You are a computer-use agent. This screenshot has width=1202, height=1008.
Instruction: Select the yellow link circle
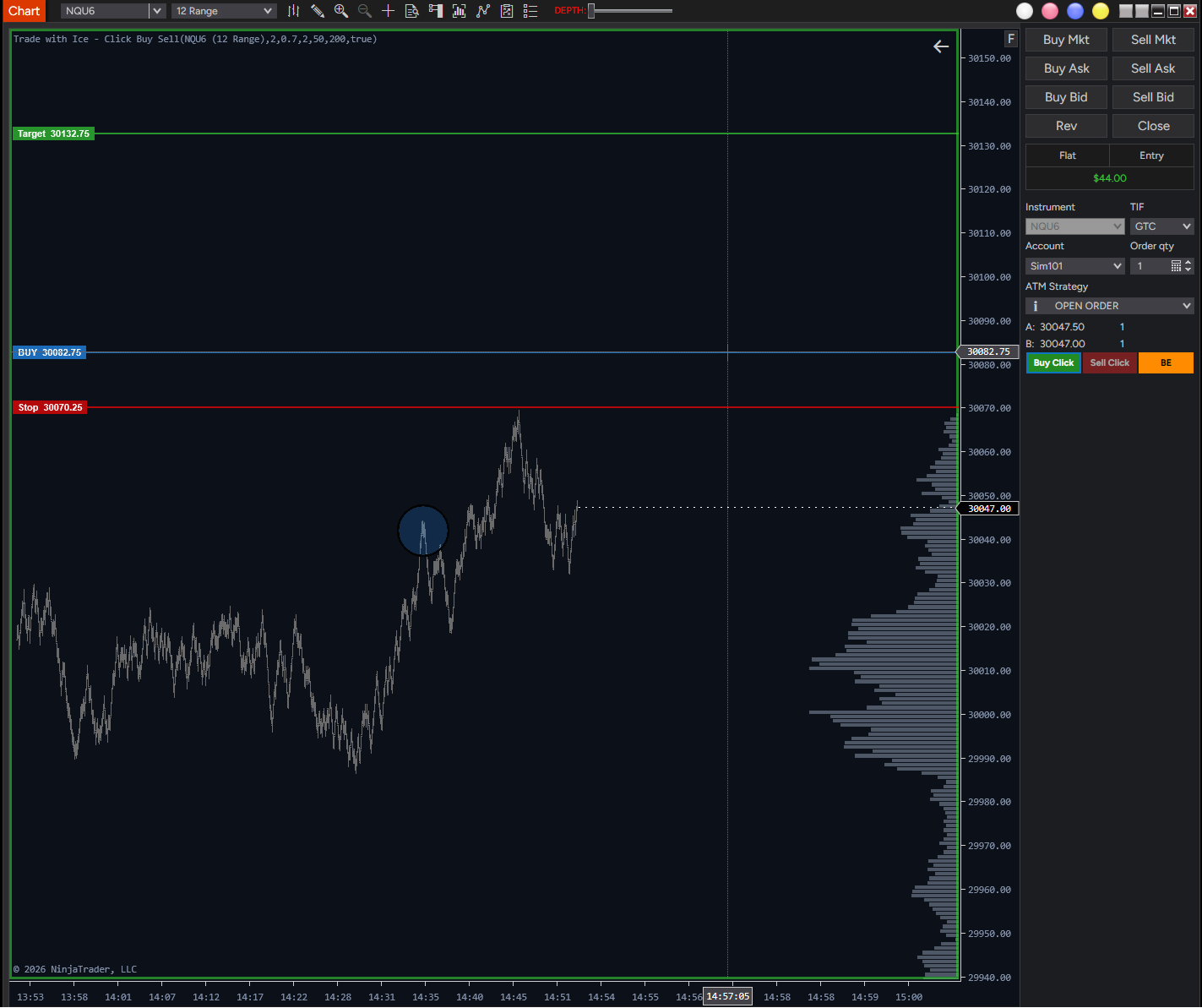click(1101, 11)
